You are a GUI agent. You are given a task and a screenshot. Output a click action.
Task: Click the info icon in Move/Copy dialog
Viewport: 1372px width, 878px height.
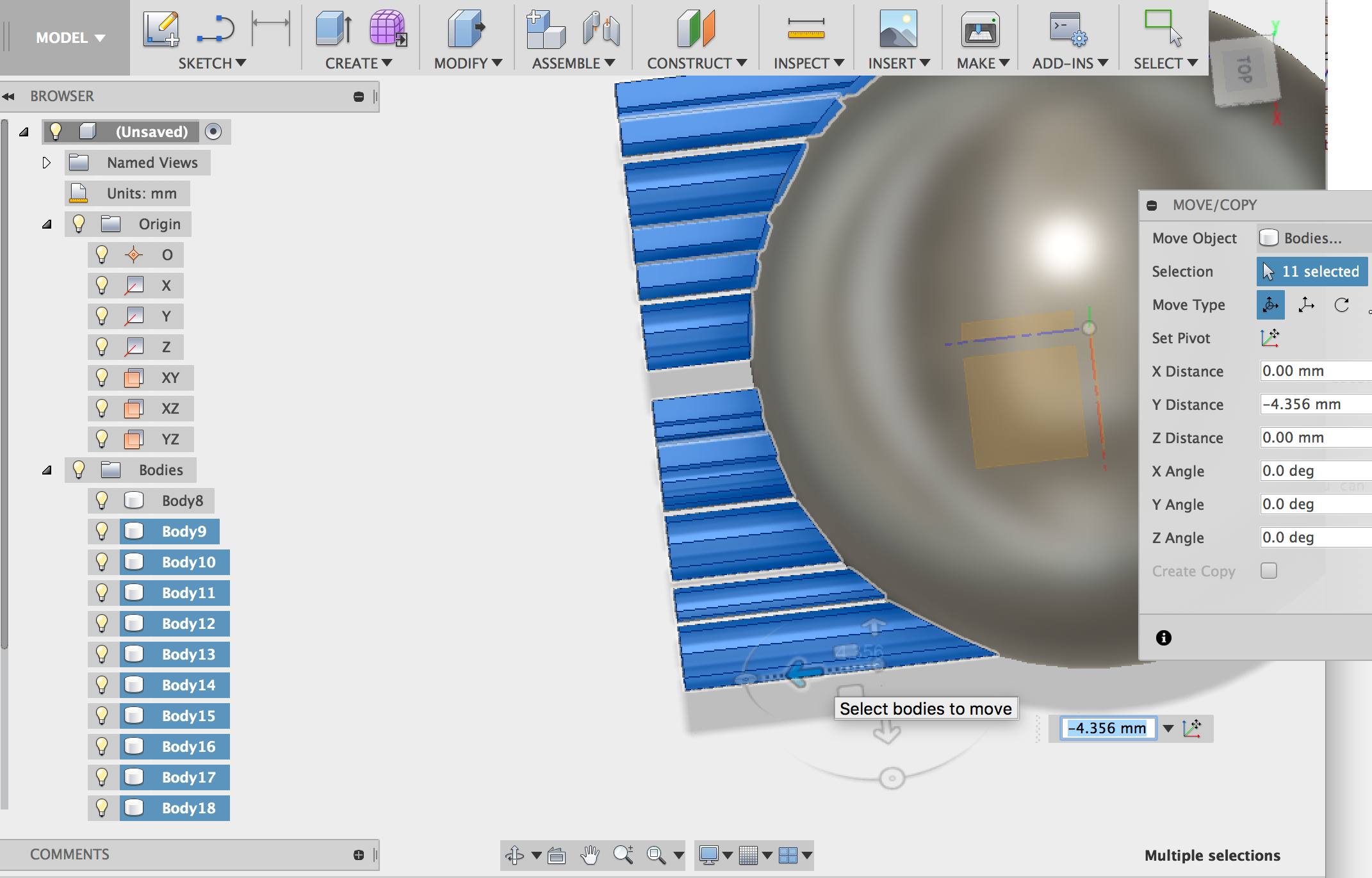1164,638
